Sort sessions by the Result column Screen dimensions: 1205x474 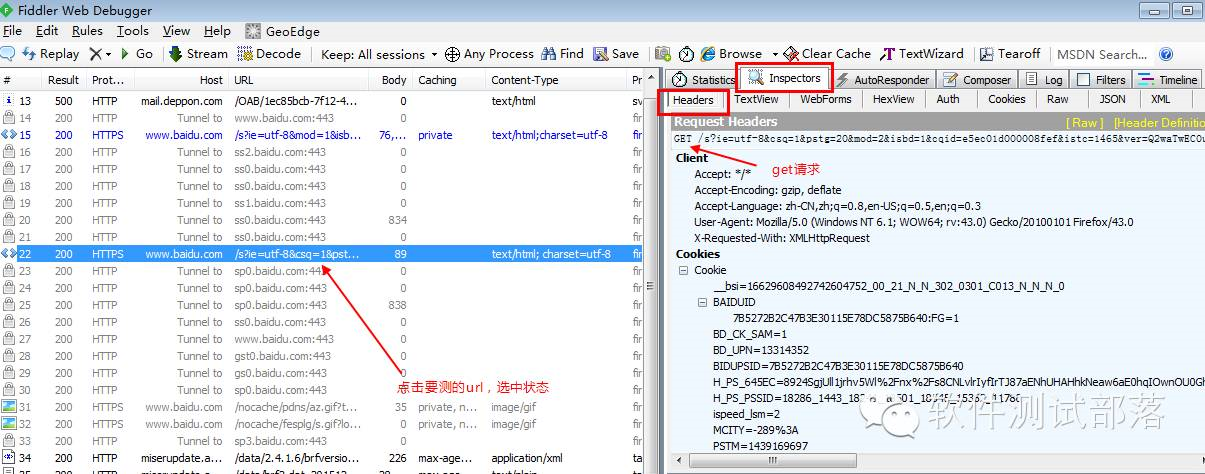pyautogui.click(x=63, y=80)
